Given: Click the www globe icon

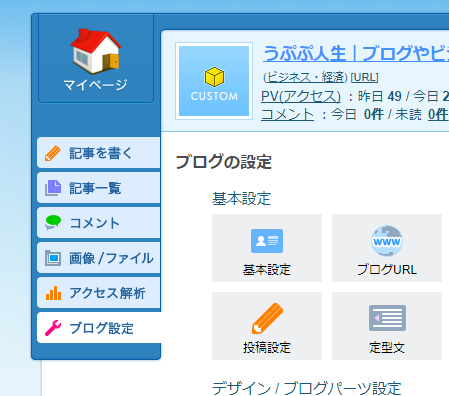Looking at the screenshot, I should point(387,241).
